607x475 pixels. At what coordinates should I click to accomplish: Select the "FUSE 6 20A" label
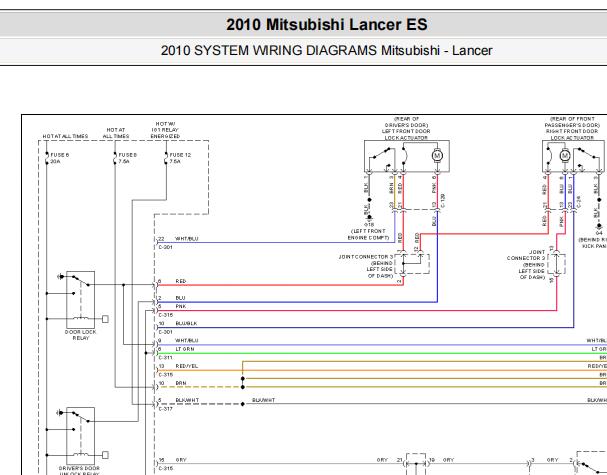pos(59,158)
